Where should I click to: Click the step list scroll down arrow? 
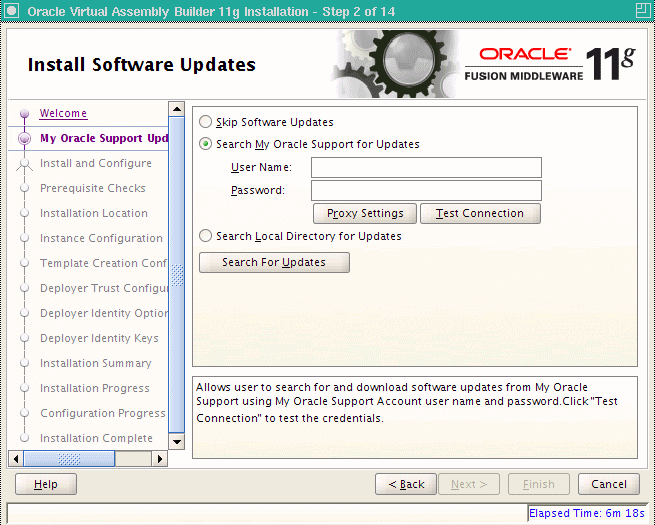(177, 441)
